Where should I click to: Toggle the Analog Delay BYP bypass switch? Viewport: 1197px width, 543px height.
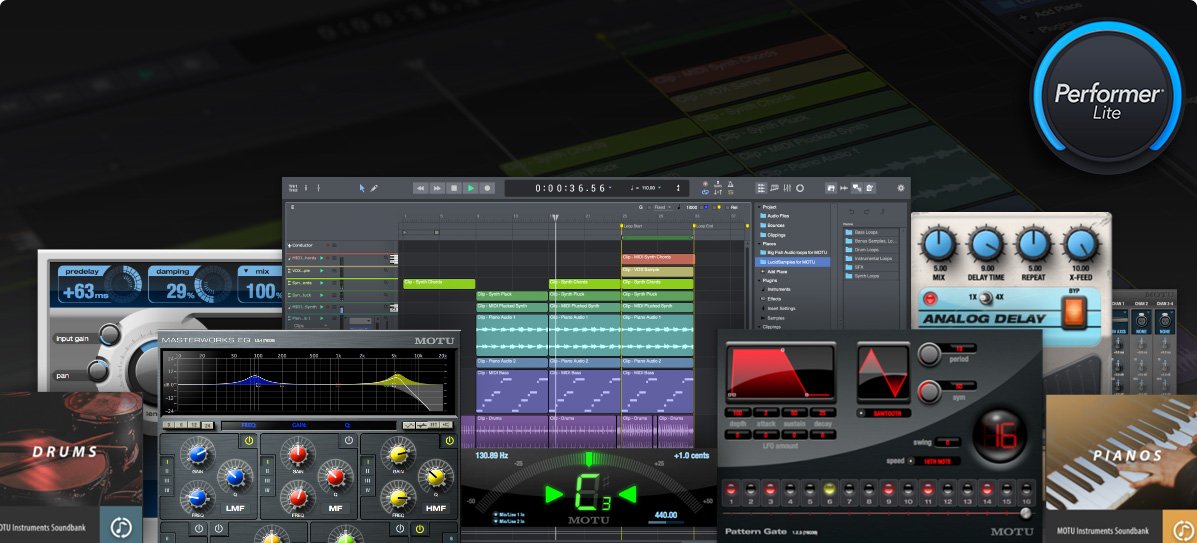pos(1073,312)
